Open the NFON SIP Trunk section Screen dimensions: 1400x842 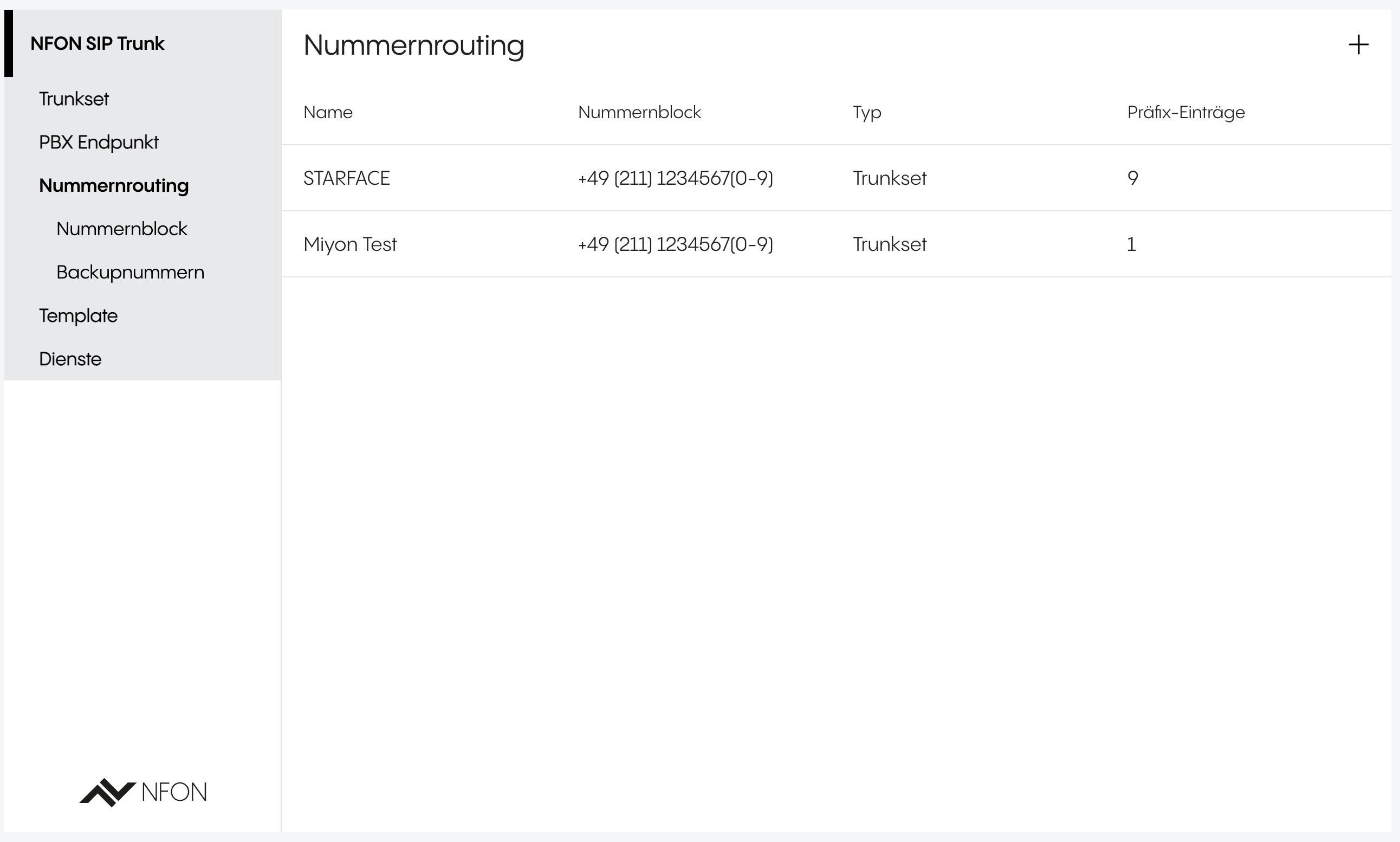click(x=97, y=43)
